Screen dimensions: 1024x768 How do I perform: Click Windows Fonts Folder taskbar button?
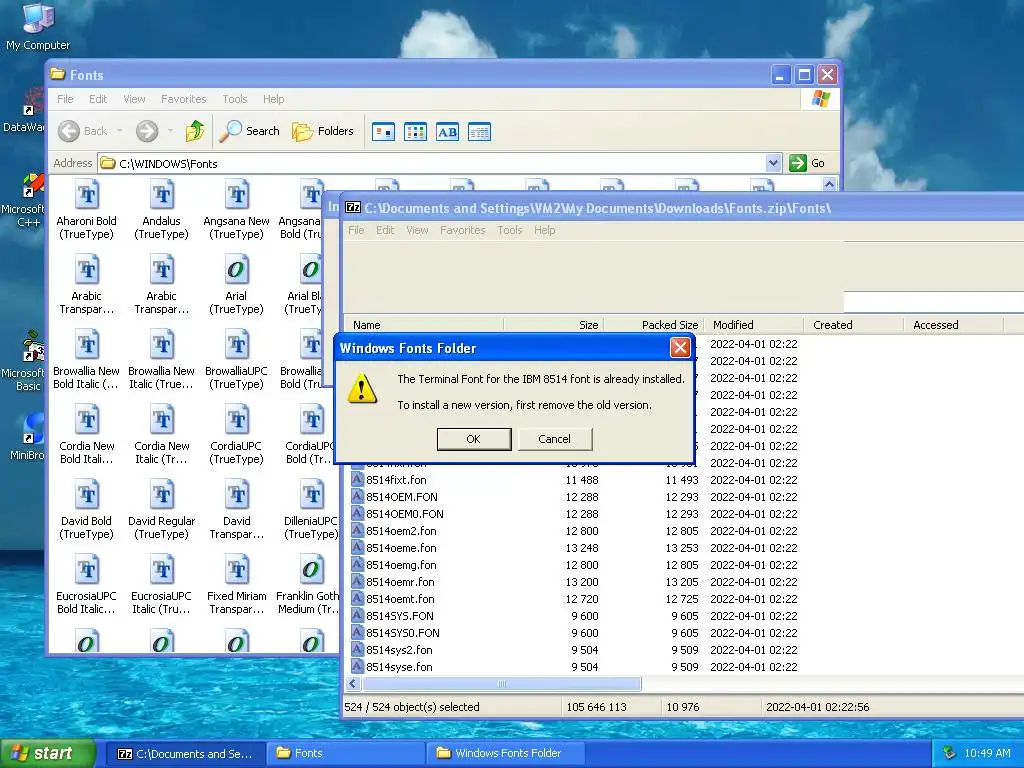coord(506,754)
